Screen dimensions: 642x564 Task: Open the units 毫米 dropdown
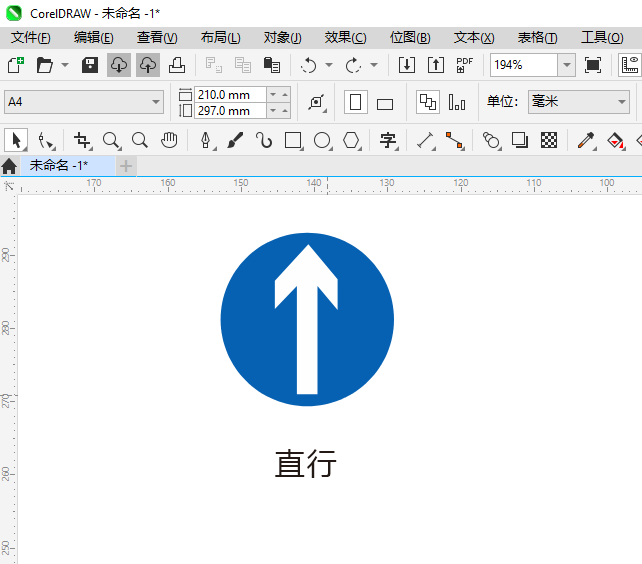coord(579,102)
